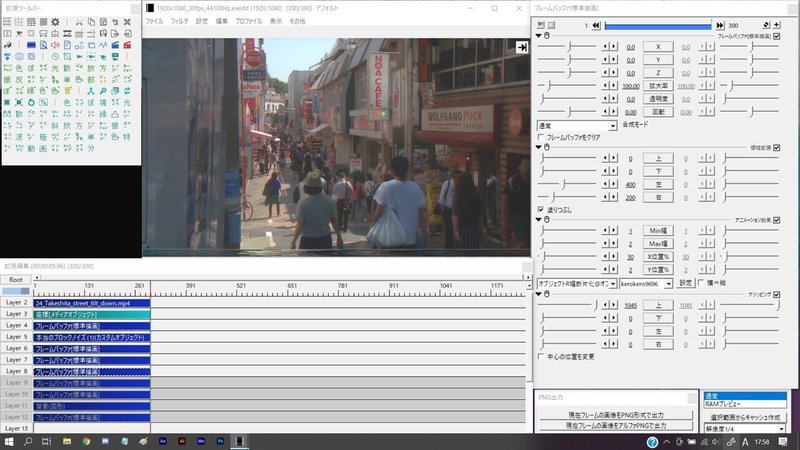
Task: Click the scissors cut icon in the extended toolbar
Action: 79,22
